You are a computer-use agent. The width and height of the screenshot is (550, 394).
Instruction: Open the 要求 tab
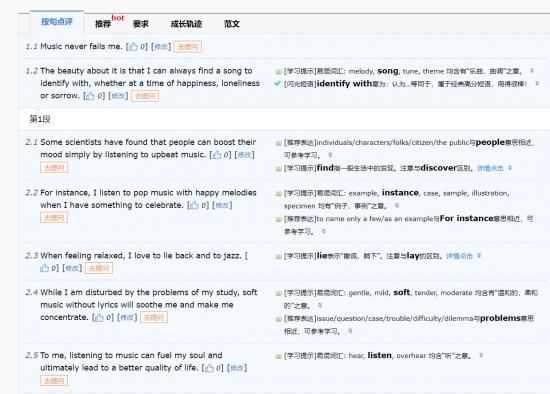[141, 24]
